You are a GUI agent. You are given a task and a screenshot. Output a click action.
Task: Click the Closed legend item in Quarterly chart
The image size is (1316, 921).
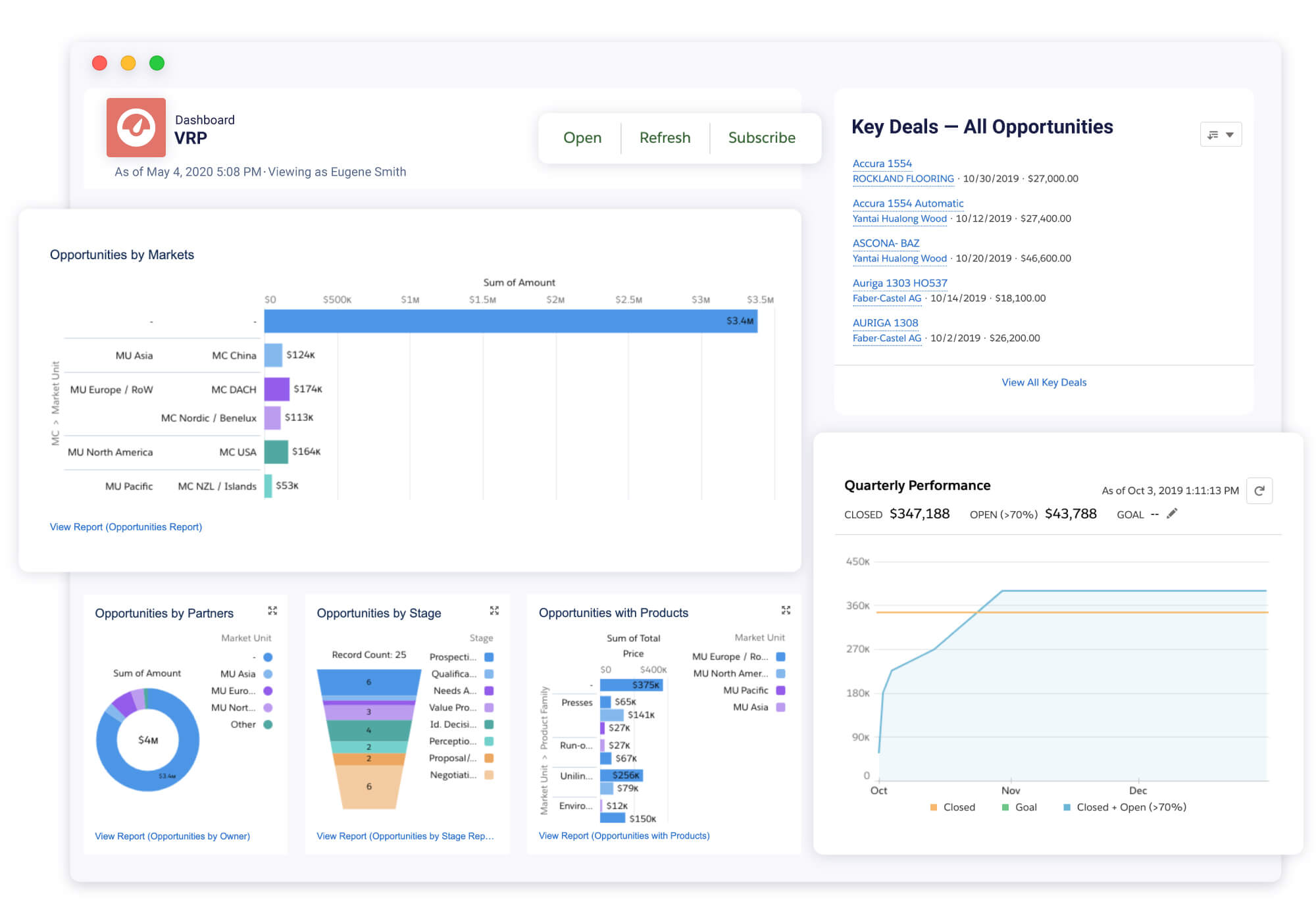tap(952, 807)
